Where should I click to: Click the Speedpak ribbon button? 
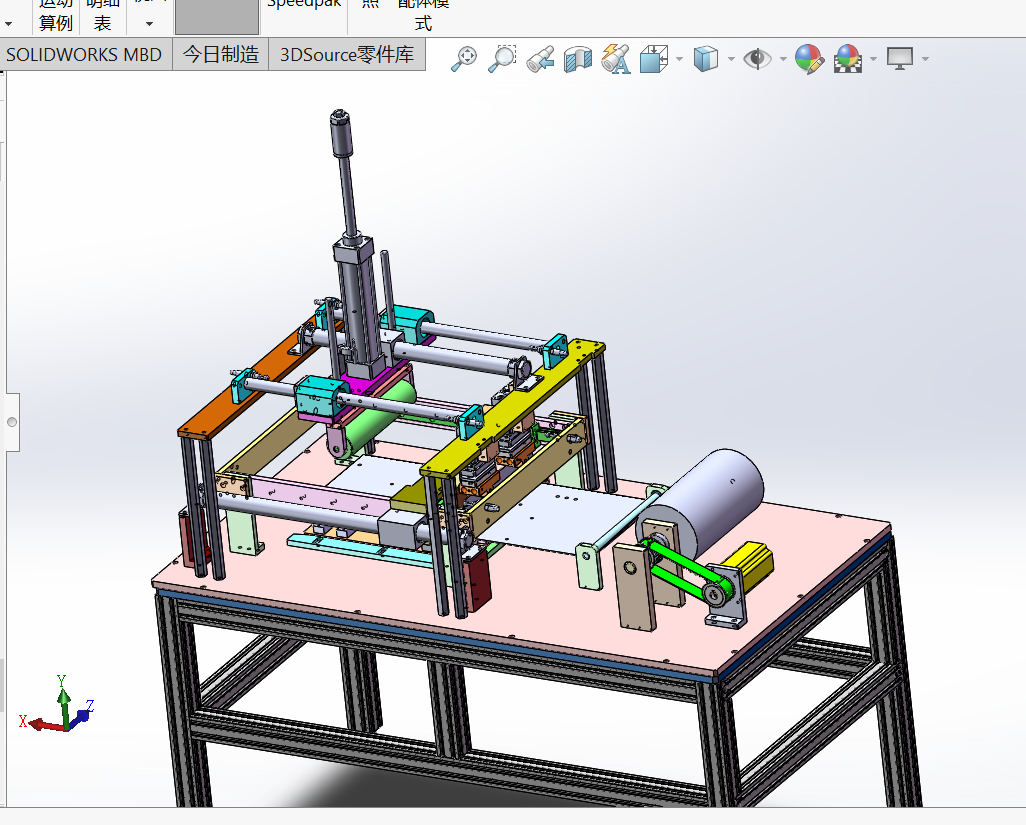[304, 5]
